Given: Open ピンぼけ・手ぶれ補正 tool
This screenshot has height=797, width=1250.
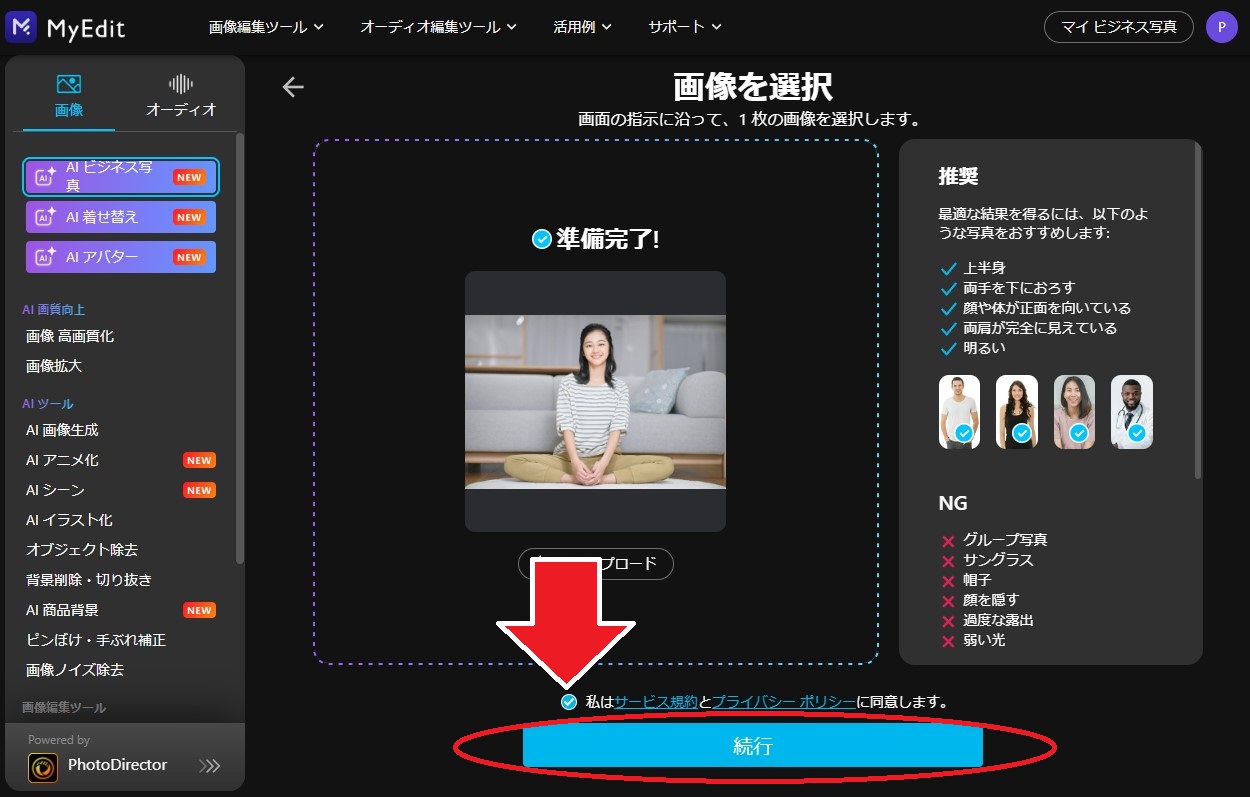Looking at the screenshot, I should click(x=96, y=640).
